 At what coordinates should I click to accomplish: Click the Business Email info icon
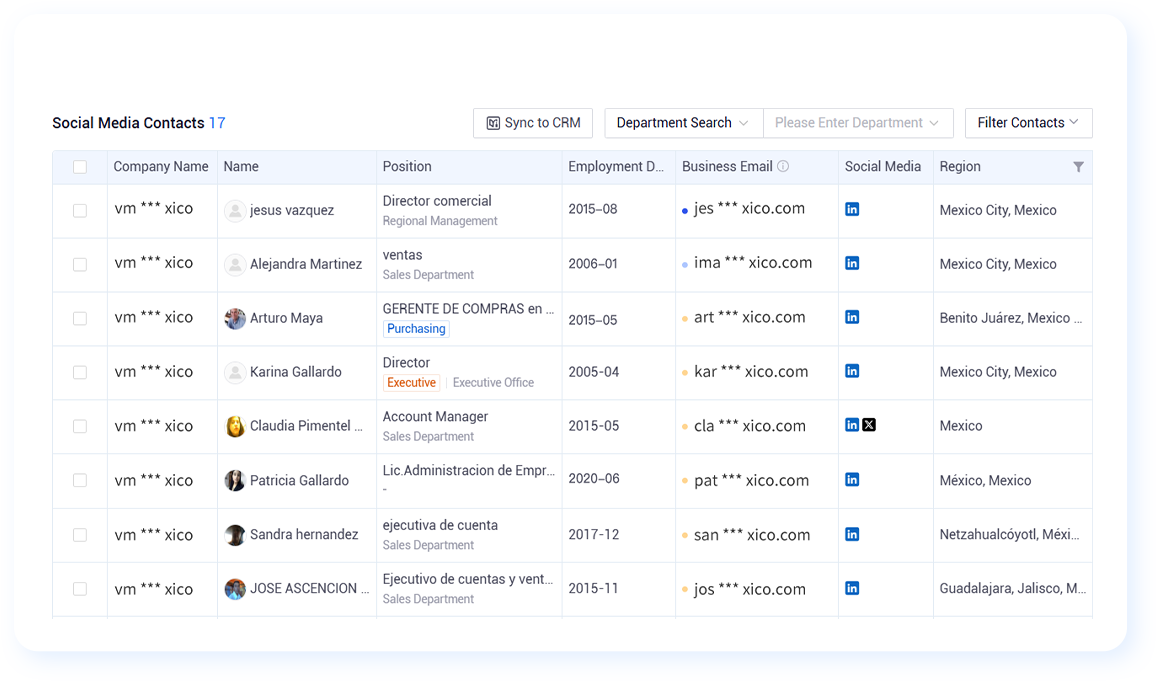point(783,166)
